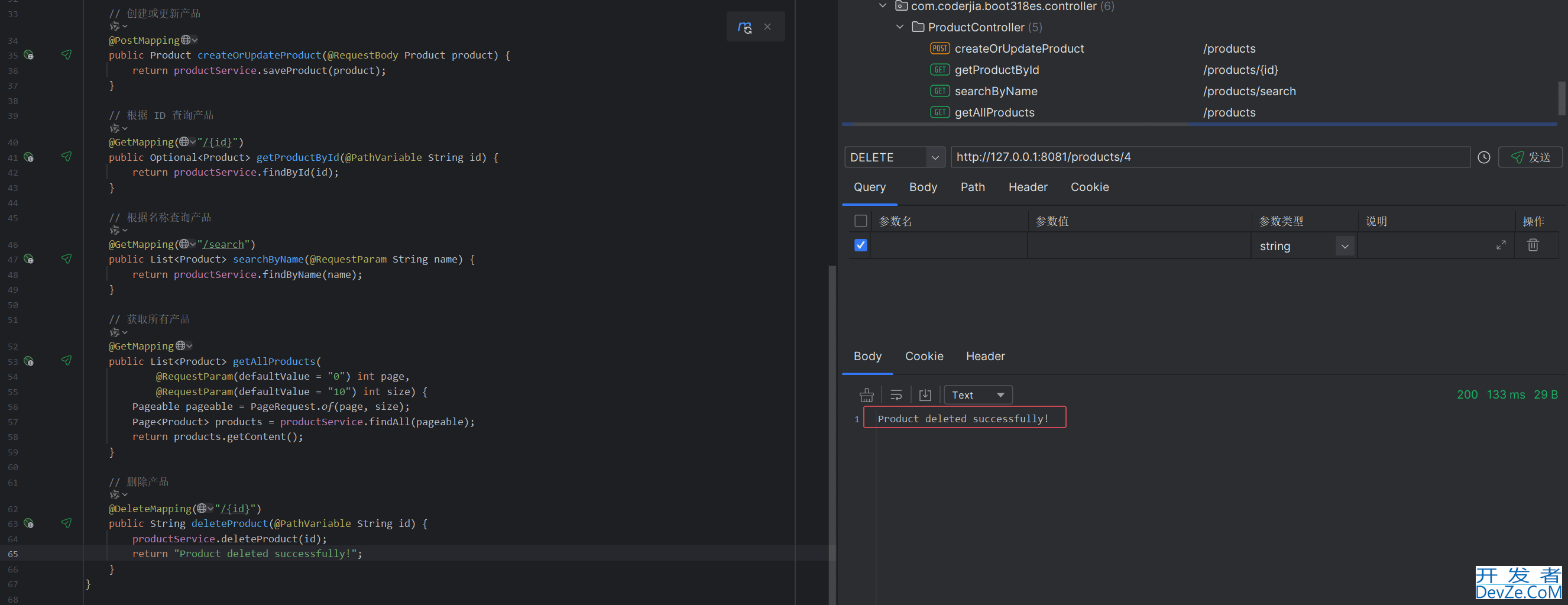Expand the 说明 description editor icon
The height and width of the screenshot is (605, 1568).
(1501, 245)
